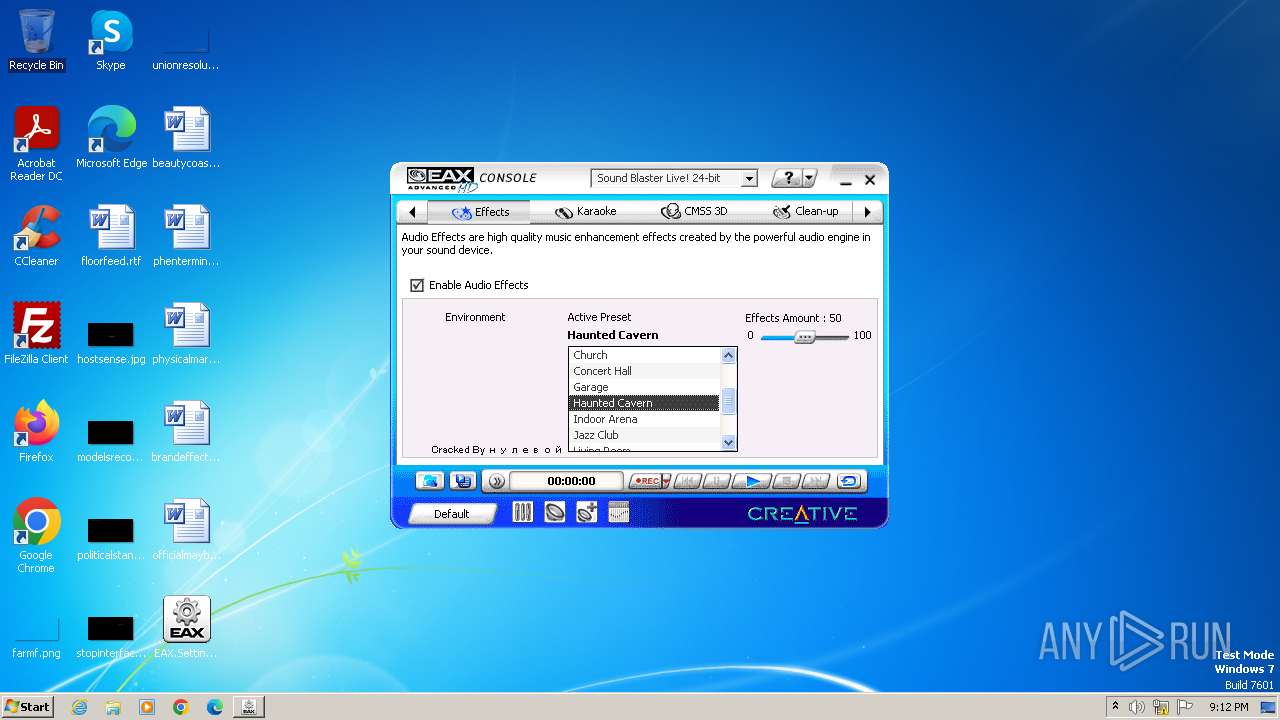Screen dimensions: 1280x720
Task: Toggle the Enable Audio Effects checkbox
Action: (x=417, y=285)
